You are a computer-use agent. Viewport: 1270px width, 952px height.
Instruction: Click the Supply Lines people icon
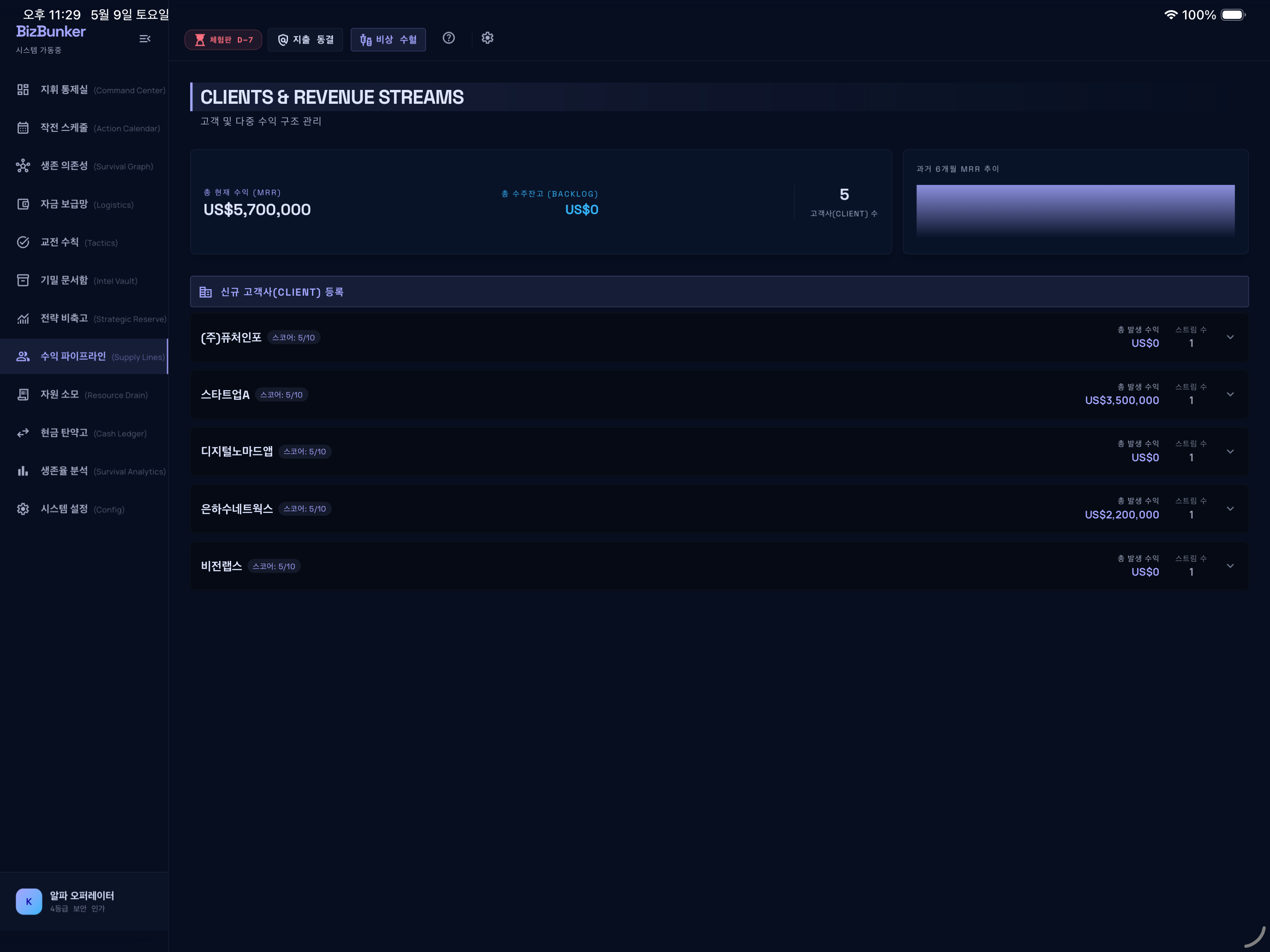[x=23, y=357]
